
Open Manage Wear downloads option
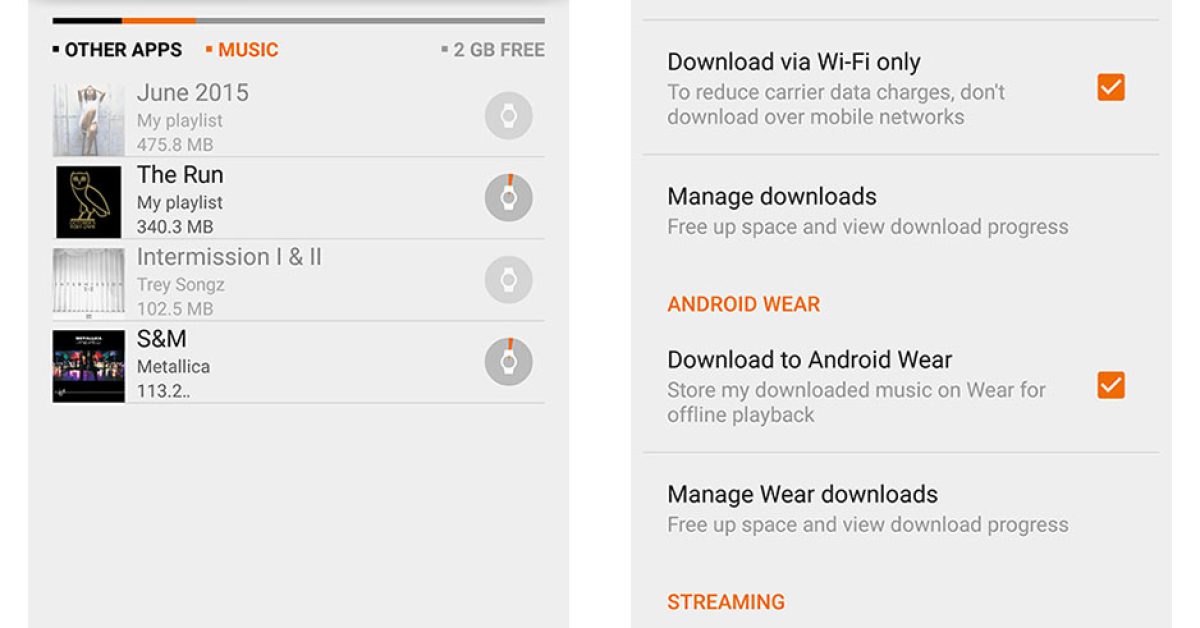pyautogui.click(x=802, y=494)
